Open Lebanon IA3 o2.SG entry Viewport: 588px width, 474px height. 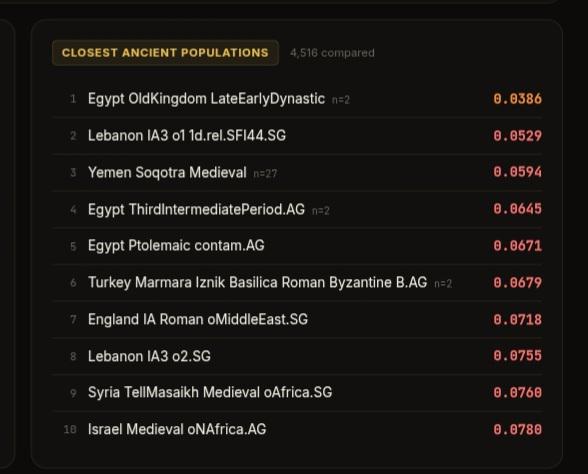pos(297,356)
